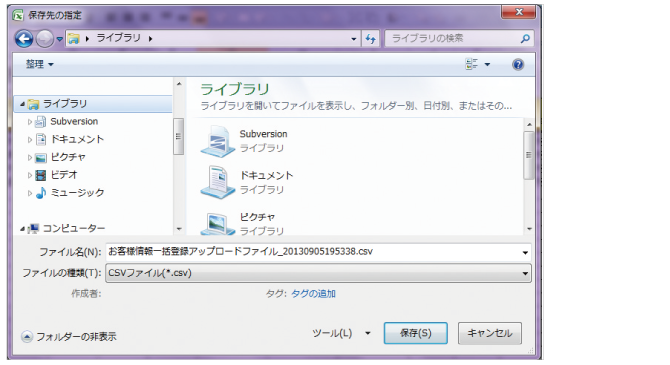Screen dimensions: 670x365
Task: Click file list scrollbar up arrow
Action: click(529, 124)
